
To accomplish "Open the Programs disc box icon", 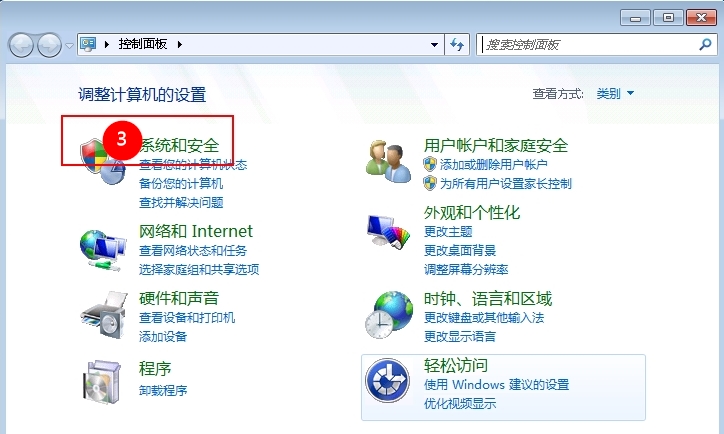I will point(102,382).
